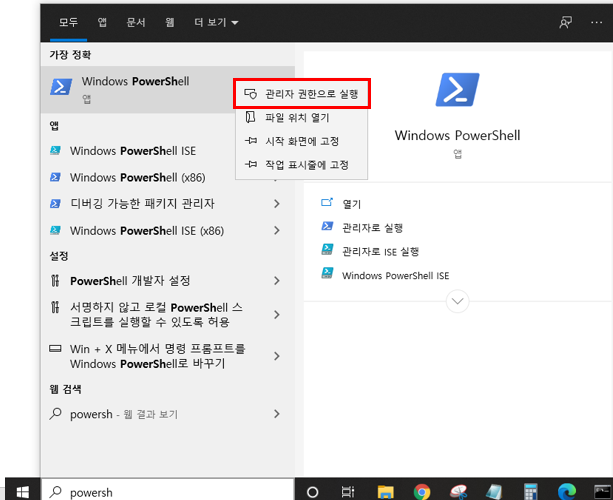This screenshot has height=500, width=613.
Task: Expand arrow for 디버깅 가능한 패키지 관리자
Action: click(277, 204)
